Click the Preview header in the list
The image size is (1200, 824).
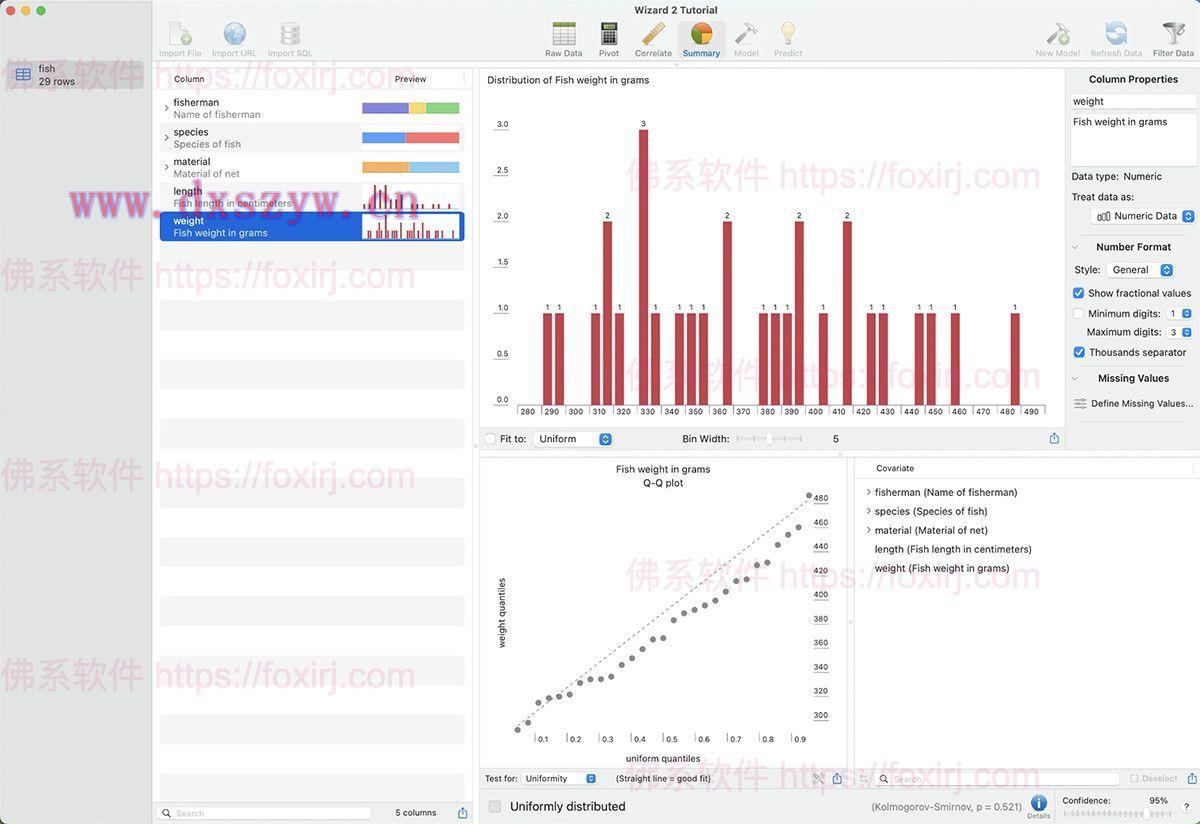pos(410,79)
